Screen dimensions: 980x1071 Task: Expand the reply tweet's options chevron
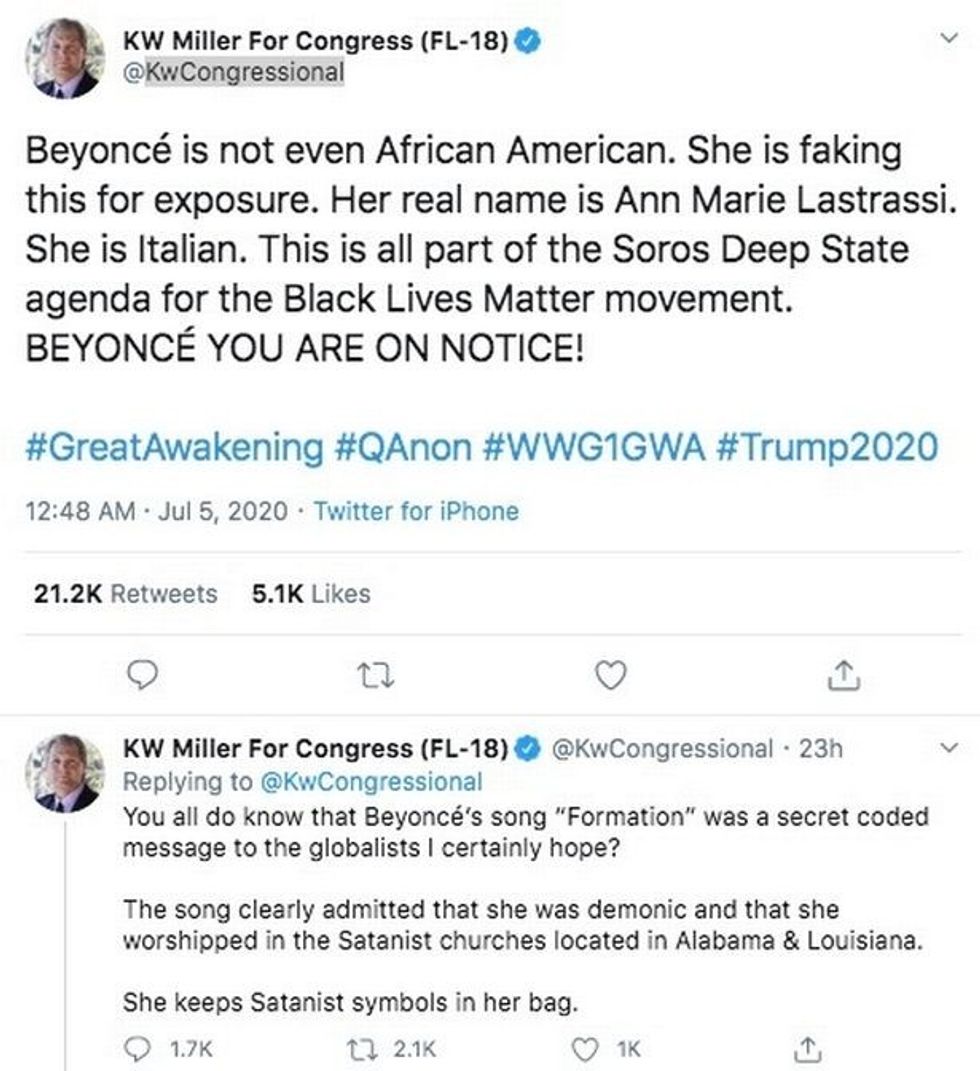[951, 747]
